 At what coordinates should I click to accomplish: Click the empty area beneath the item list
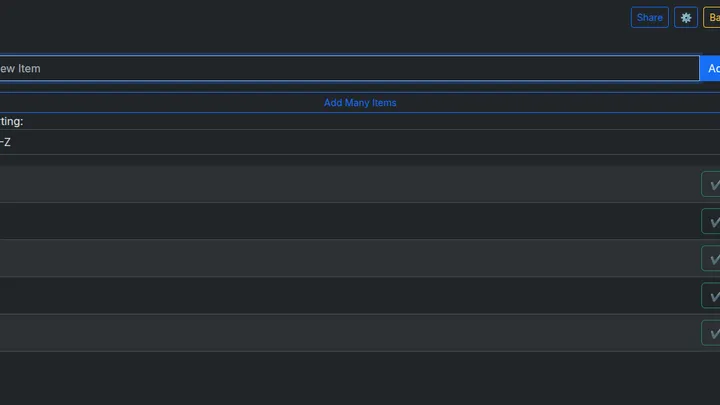coord(360,378)
